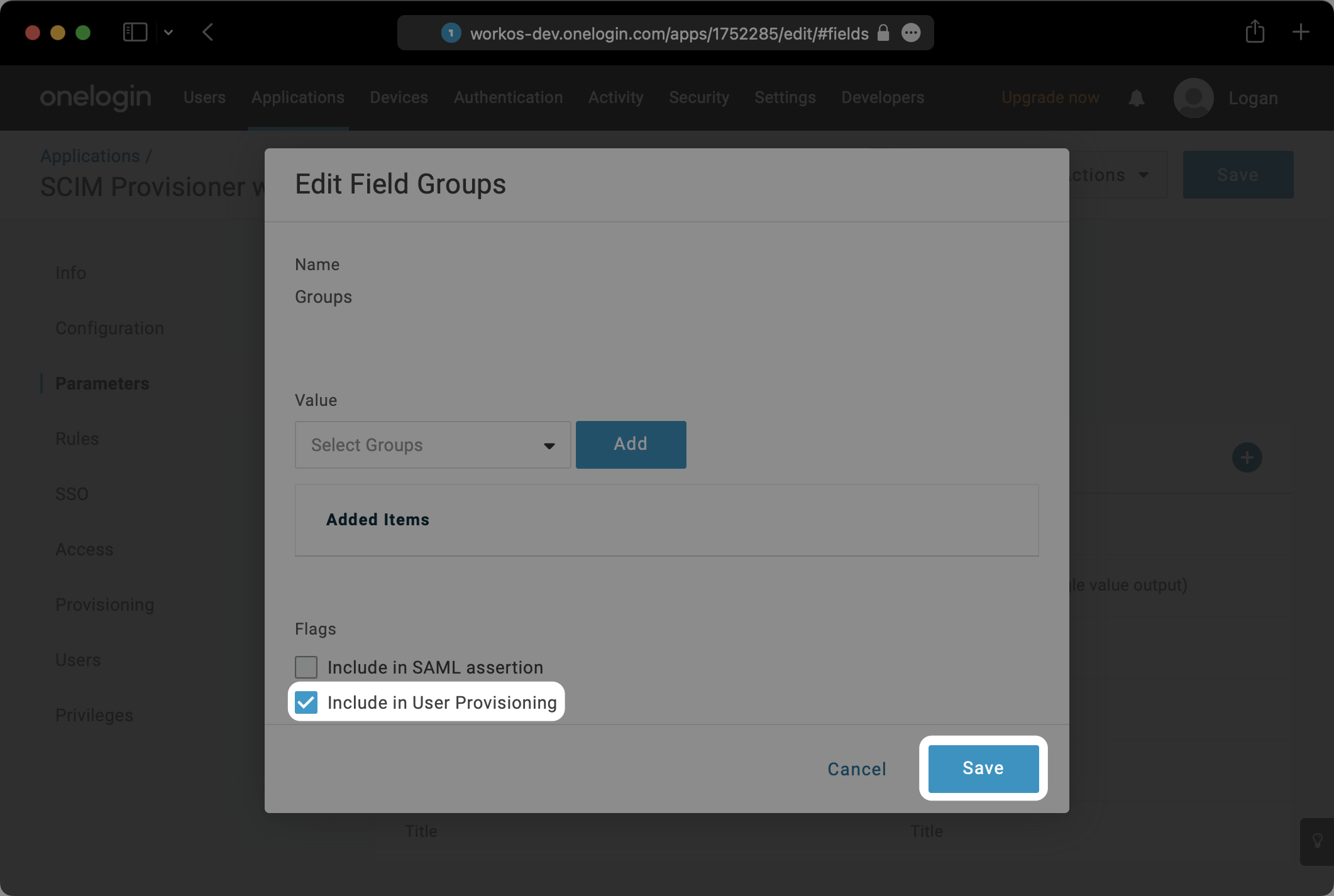Open the Applications menu in the navigation
The image size is (1334, 896).
297,97
